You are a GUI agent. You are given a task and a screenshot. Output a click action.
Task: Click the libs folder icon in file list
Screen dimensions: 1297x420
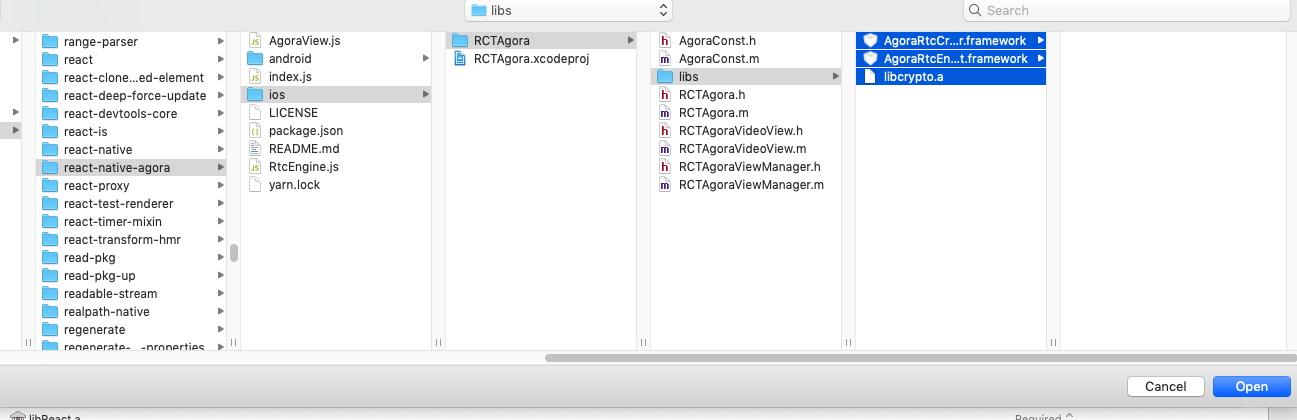665,77
